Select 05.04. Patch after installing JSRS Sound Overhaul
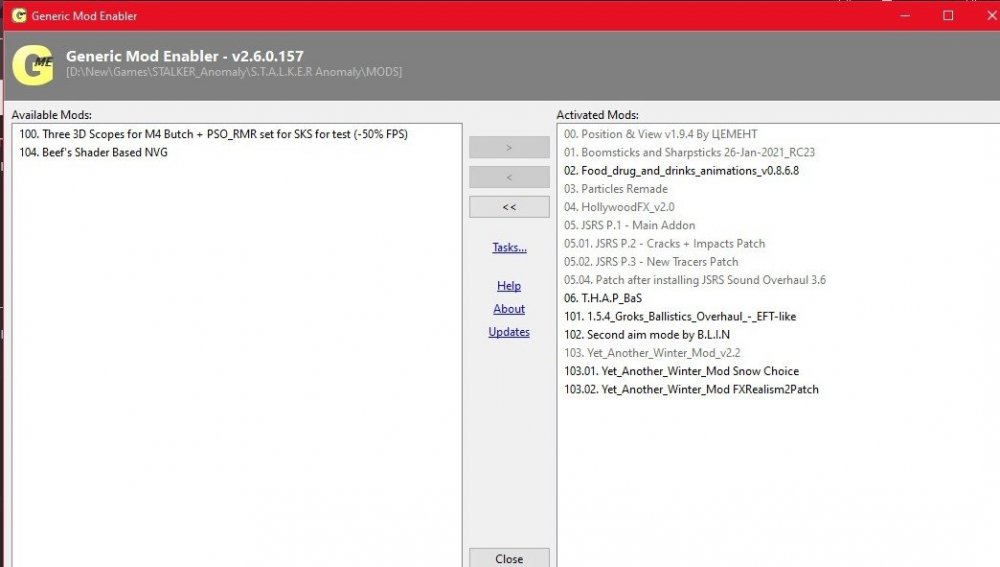 click(695, 280)
